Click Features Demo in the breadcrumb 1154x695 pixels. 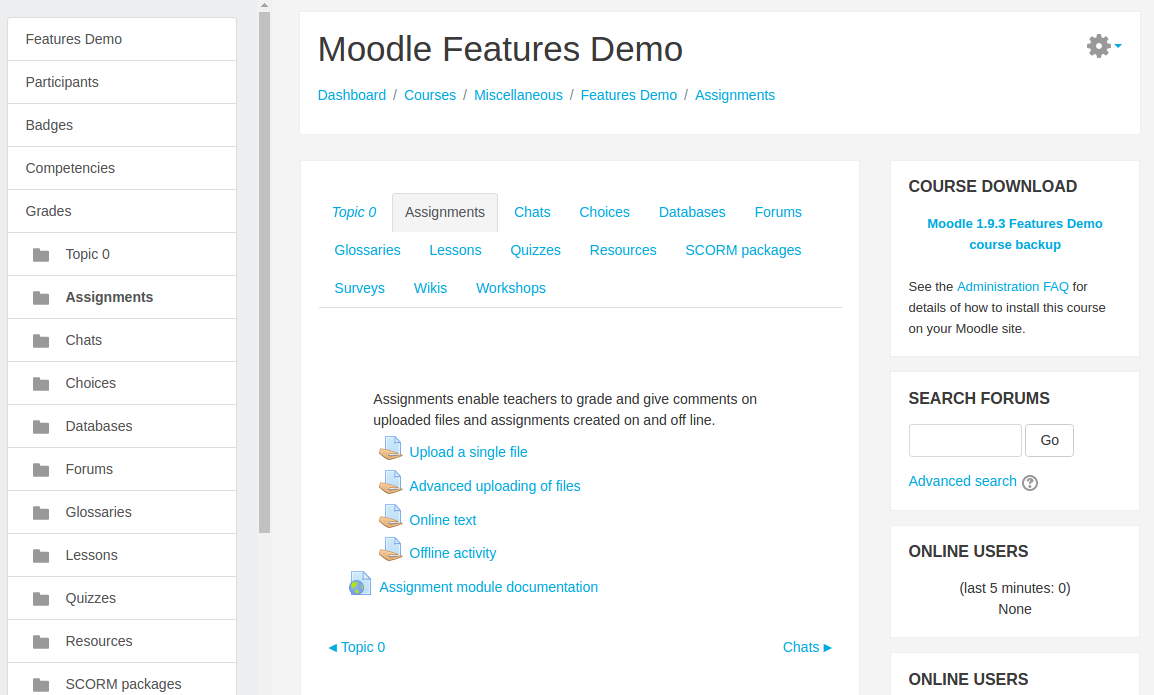629,95
